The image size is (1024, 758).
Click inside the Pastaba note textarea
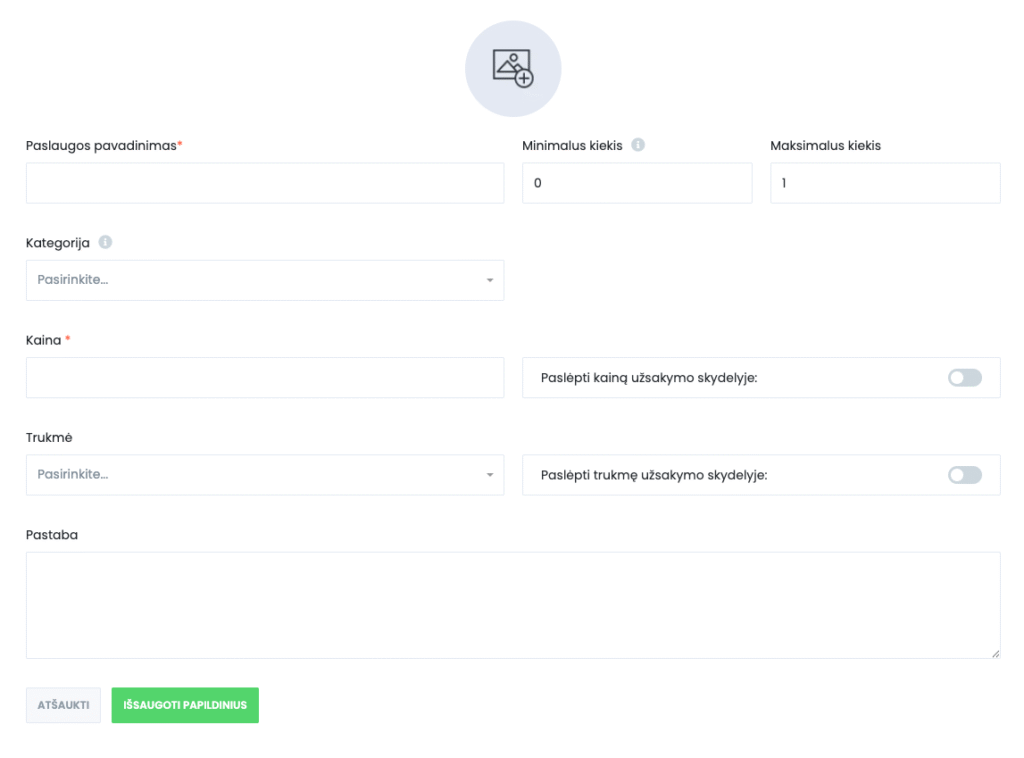512,605
